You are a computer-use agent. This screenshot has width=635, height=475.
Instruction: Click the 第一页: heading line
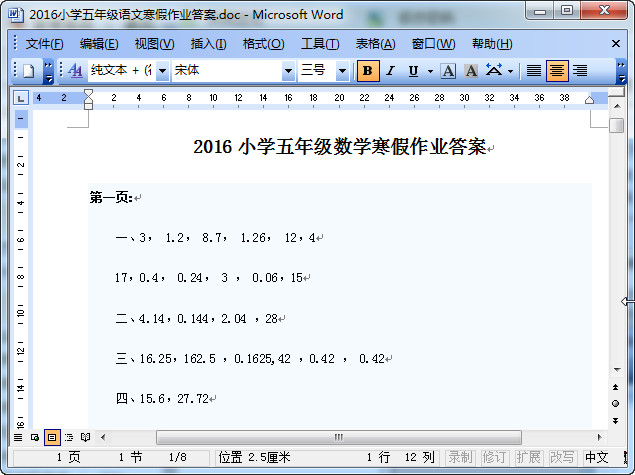click(x=111, y=198)
